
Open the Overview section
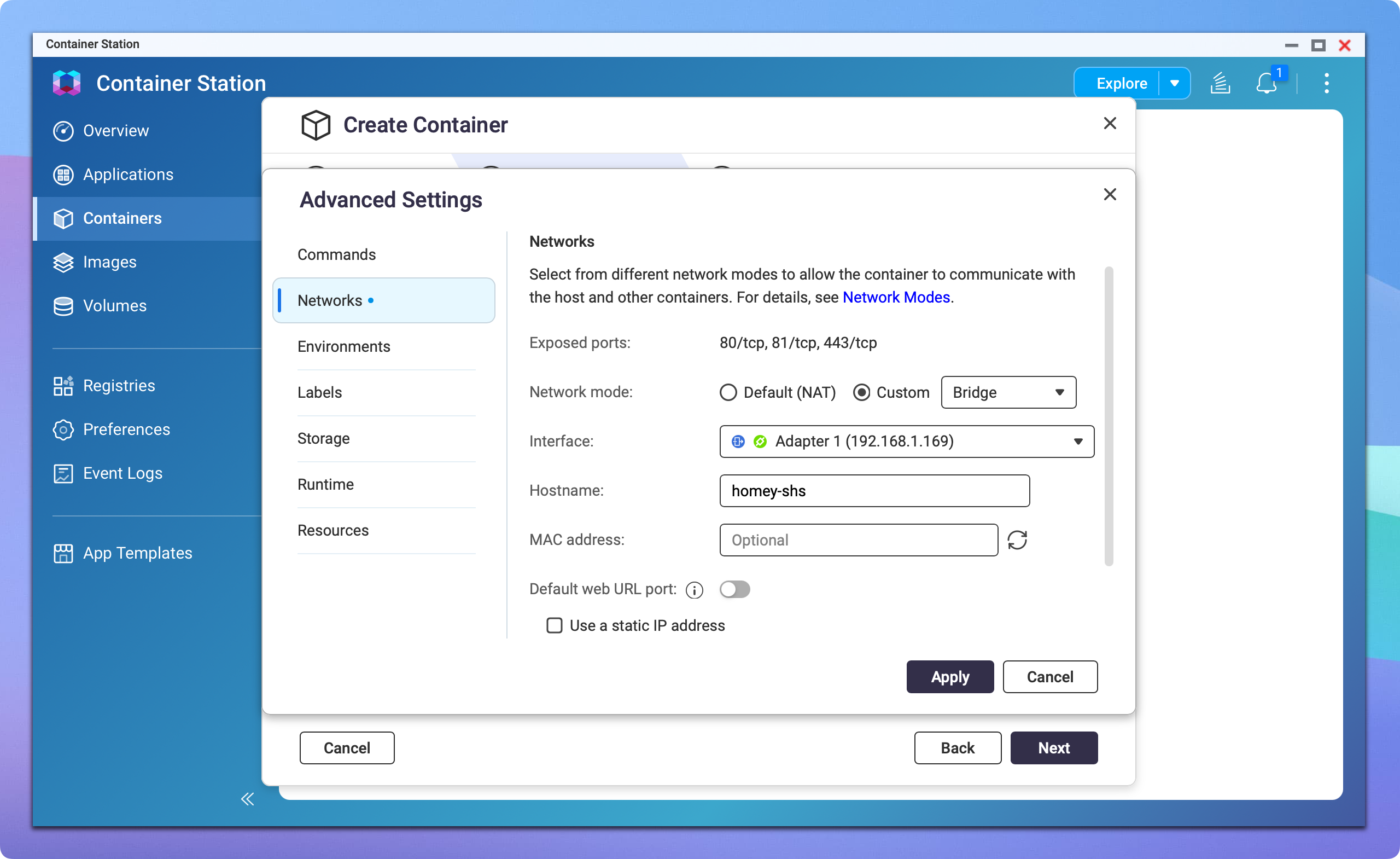(116, 131)
